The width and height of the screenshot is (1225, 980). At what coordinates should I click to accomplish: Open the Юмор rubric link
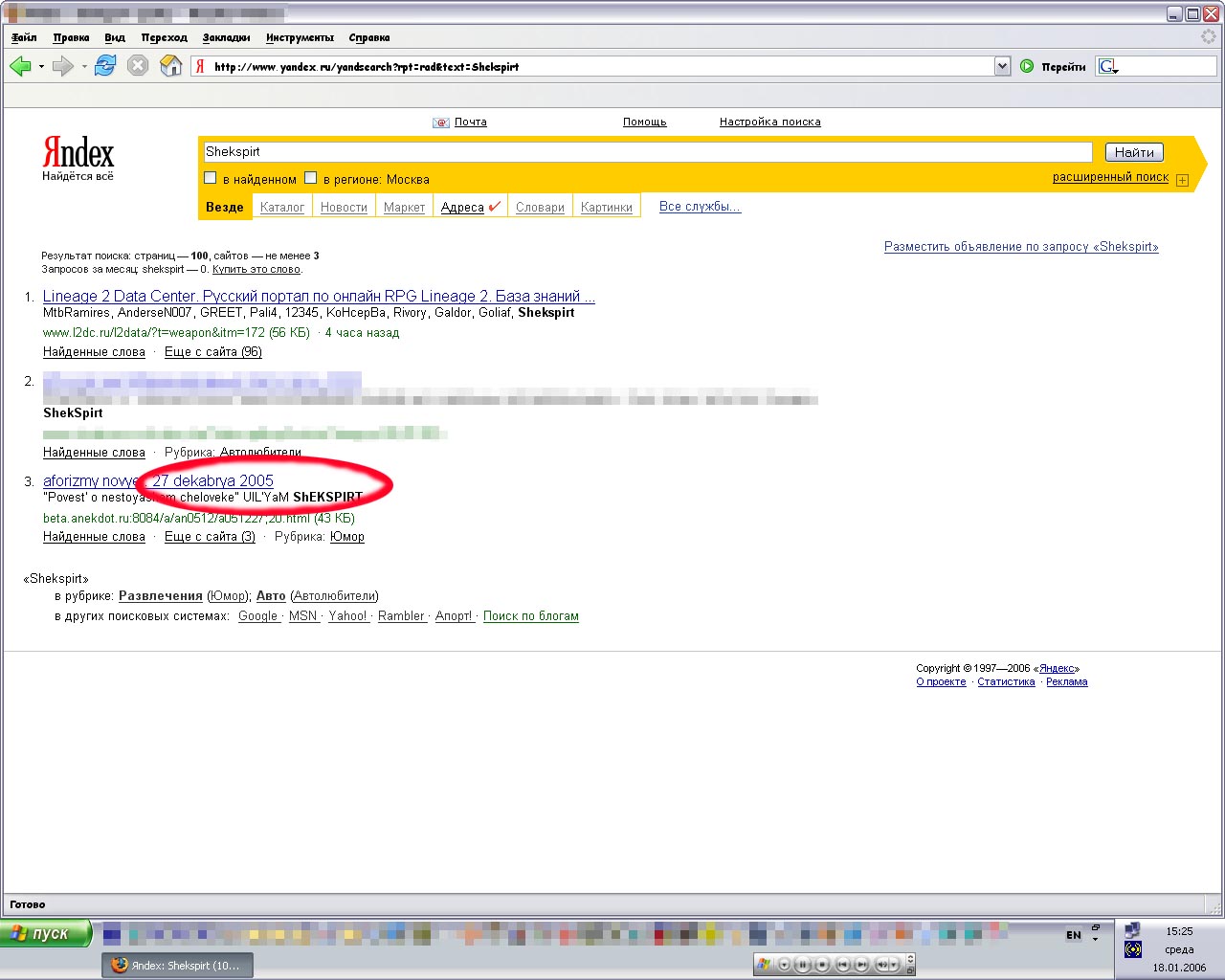(x=347, y=536)
